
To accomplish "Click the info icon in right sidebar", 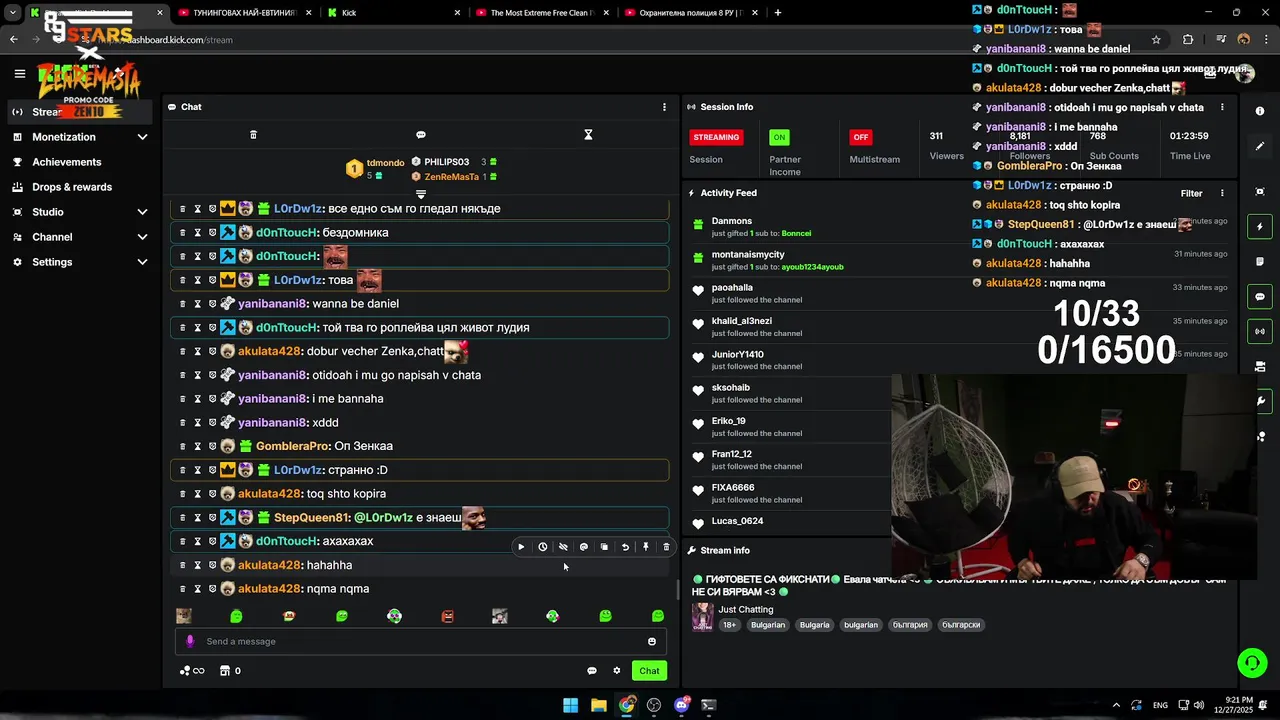I will pos(1260,111).
